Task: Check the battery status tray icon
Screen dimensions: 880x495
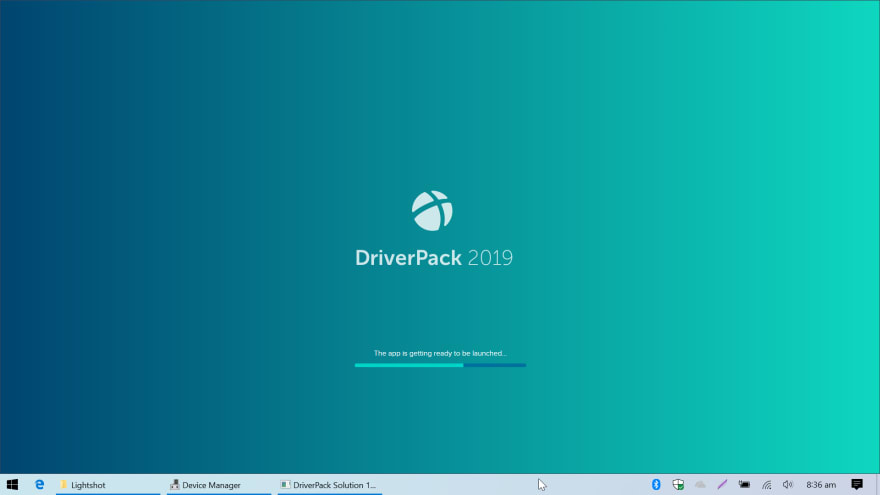Action: (x=744, y=484)
